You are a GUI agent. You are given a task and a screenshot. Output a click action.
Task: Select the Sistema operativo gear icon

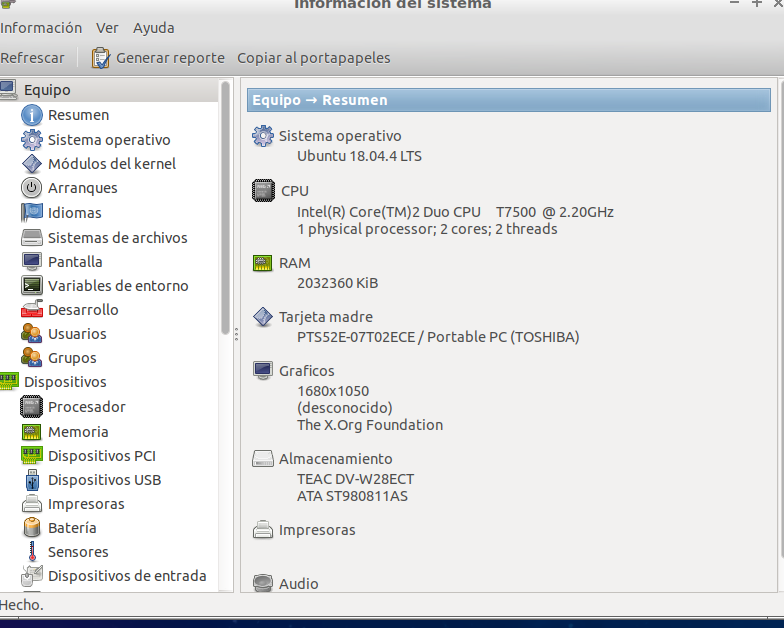tap(32, 140)
